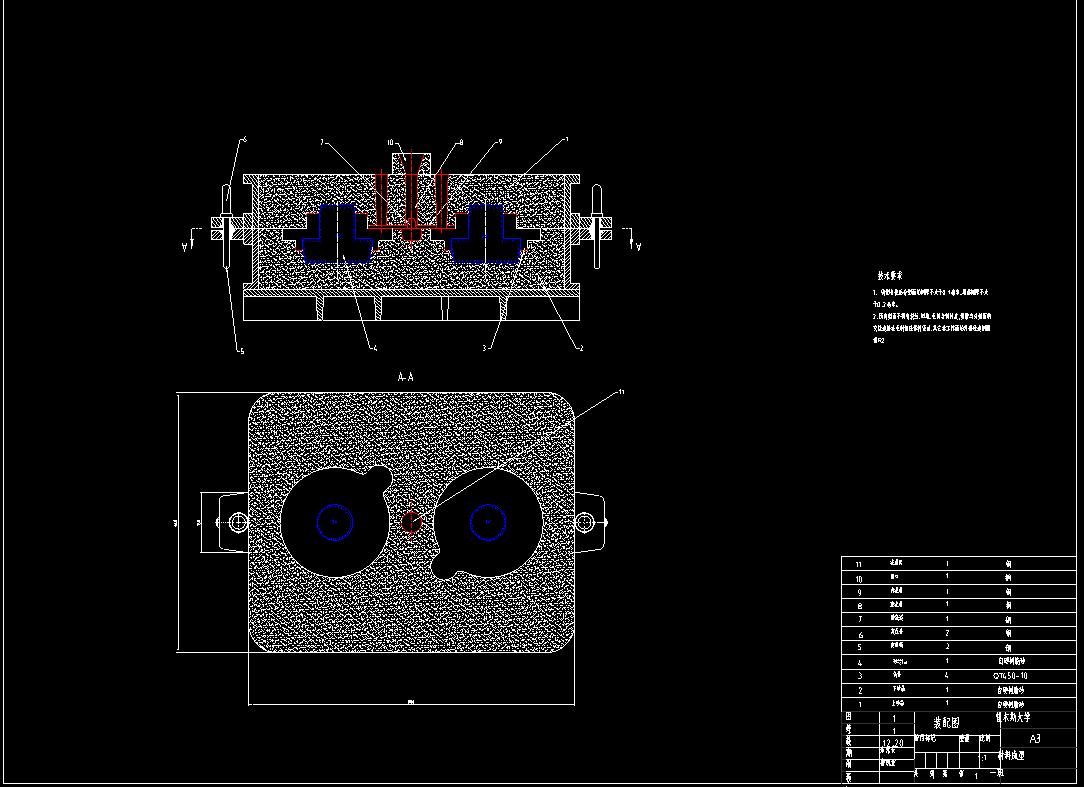Select callout number 11 beside the plan view

pos(621,392)
